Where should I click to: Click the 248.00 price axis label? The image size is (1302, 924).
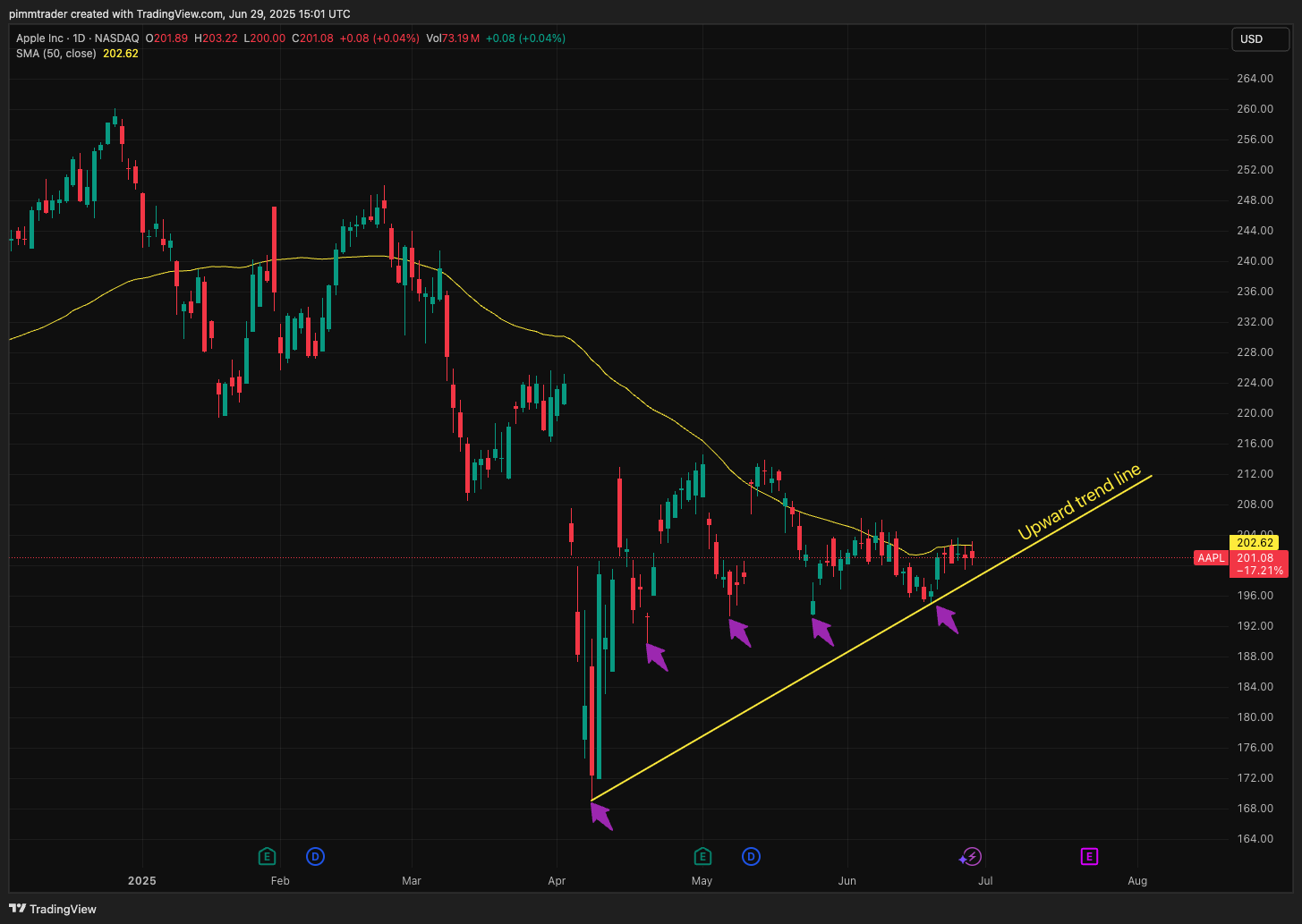(1255, 200)
